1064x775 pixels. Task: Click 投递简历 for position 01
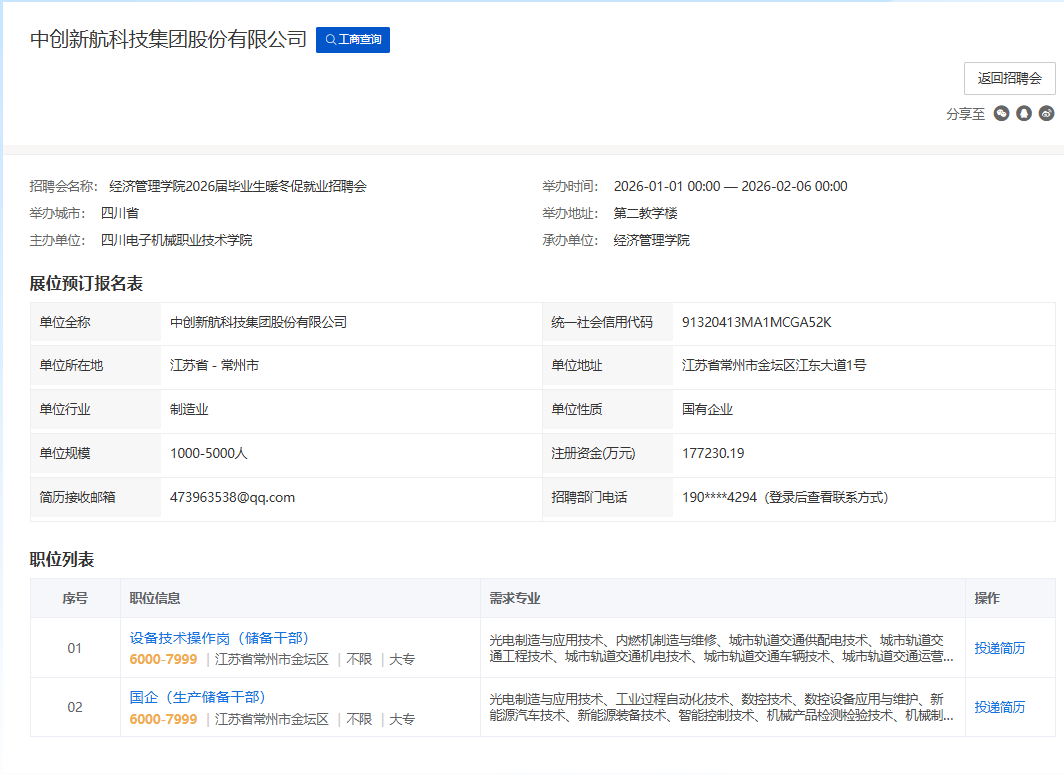1000,648
